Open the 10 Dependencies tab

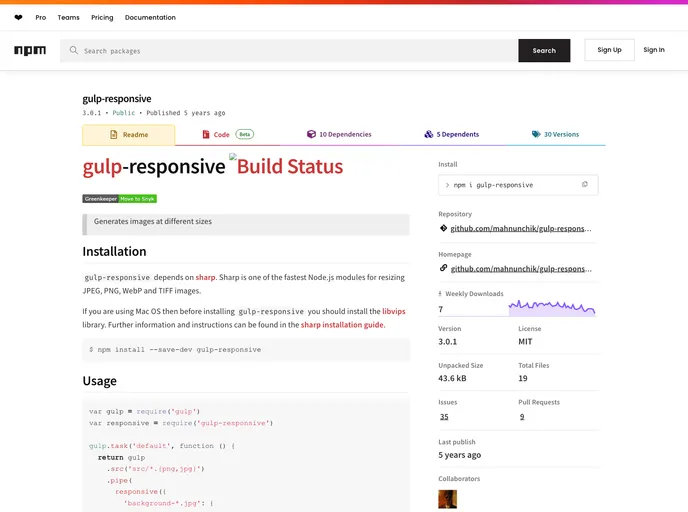coord(339,134)
